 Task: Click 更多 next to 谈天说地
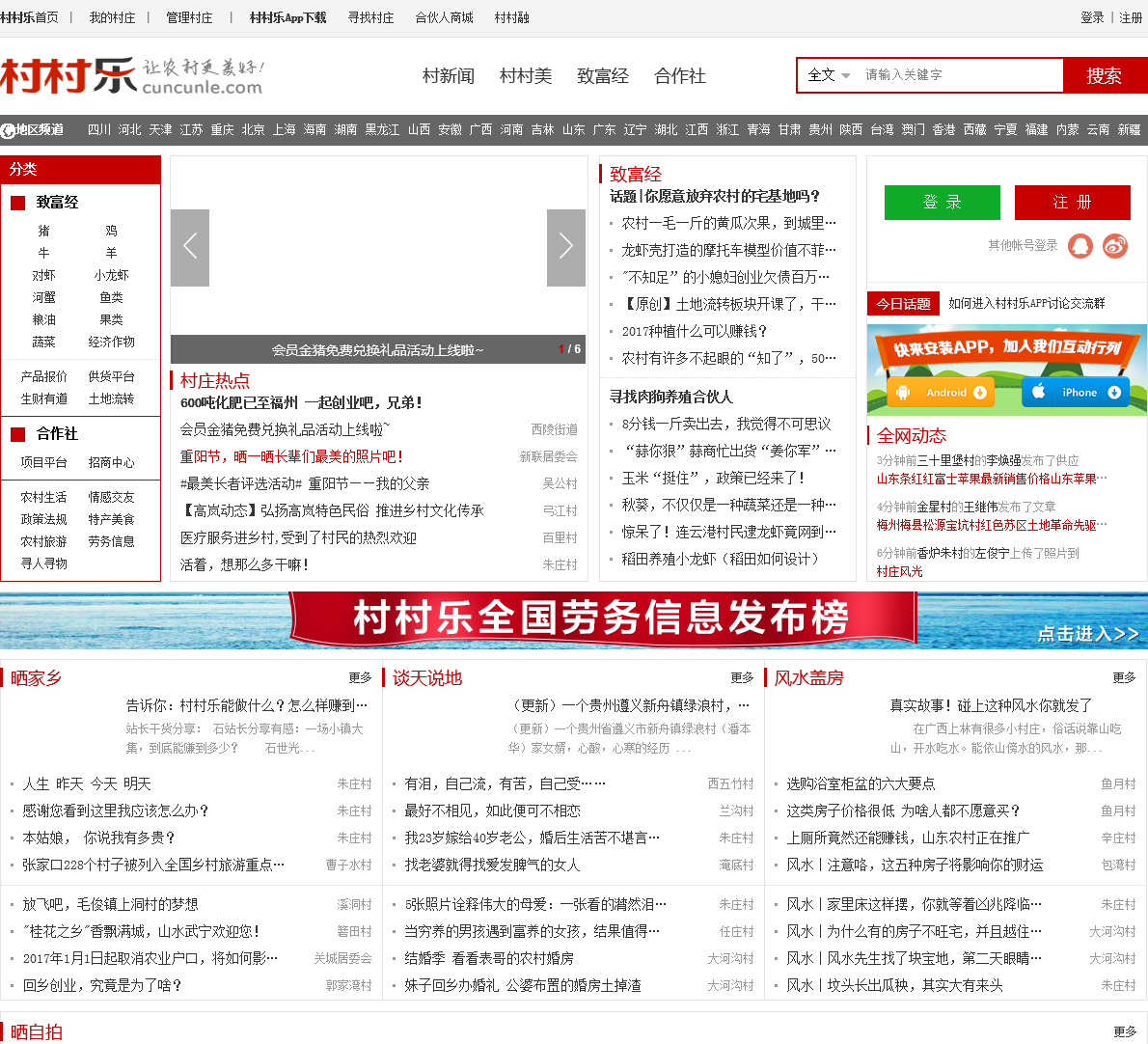coord(743,678)
